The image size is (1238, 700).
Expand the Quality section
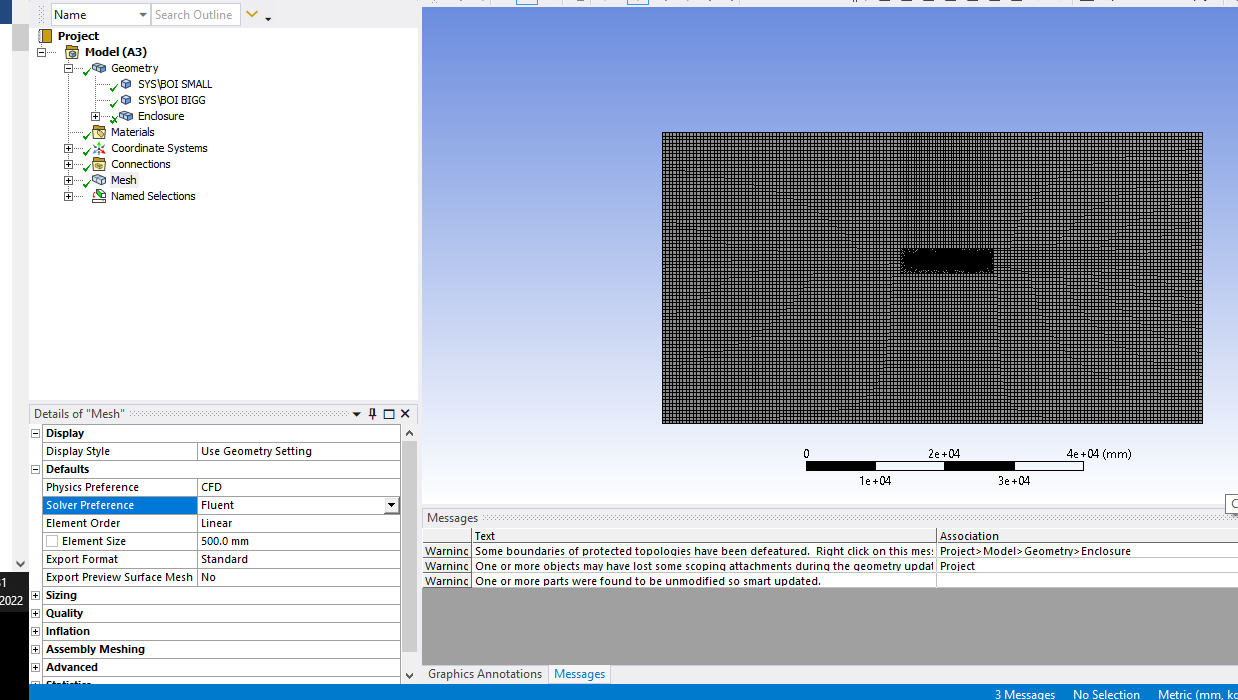pyautogui.click(x=36, y=613)
